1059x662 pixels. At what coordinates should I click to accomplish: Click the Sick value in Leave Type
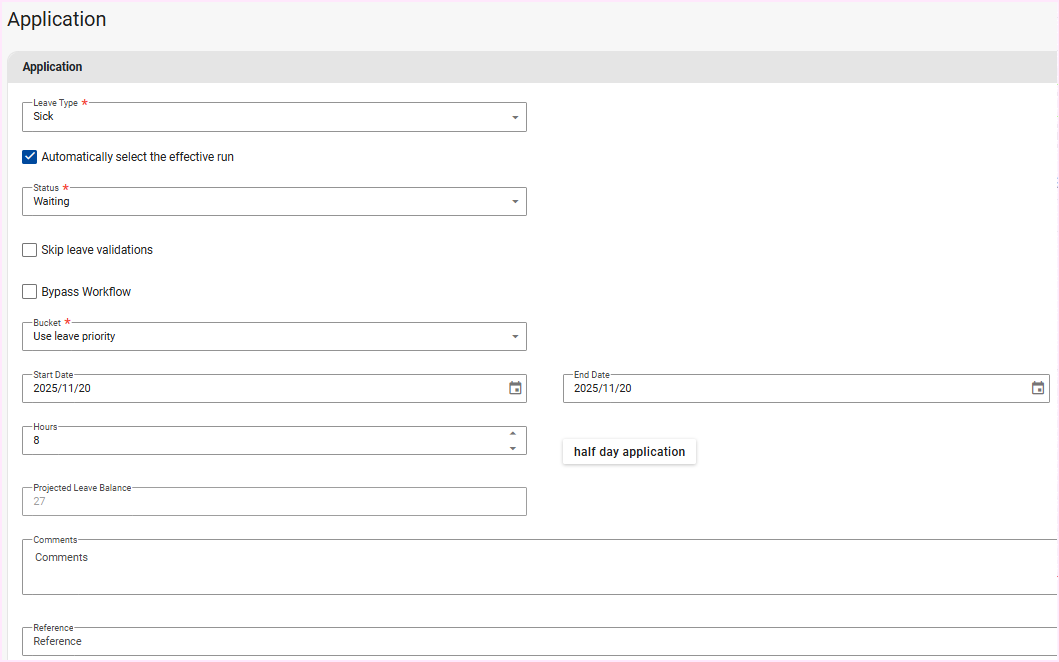tap(44, 117)
